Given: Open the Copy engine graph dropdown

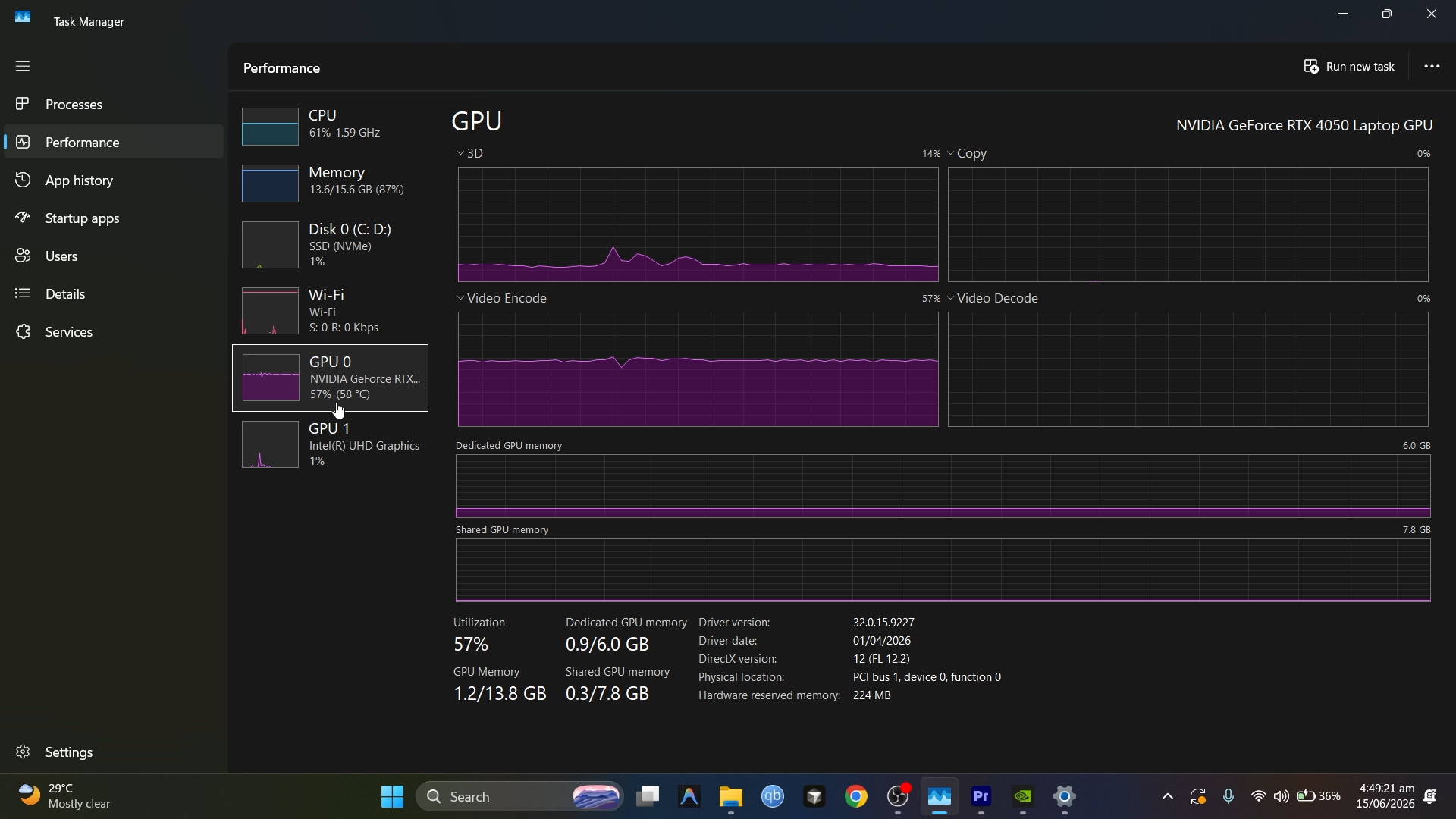Looking at the screenshot, I should tap(950, 153).
